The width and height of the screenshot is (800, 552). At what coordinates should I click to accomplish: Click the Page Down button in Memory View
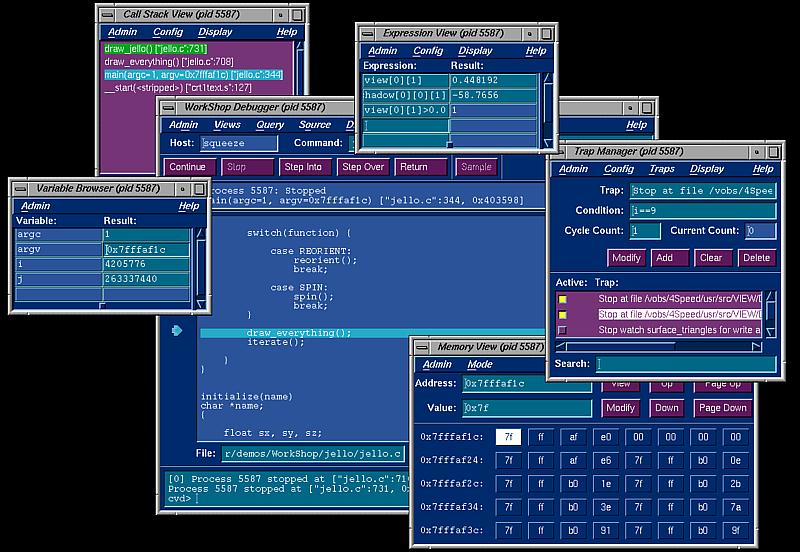click(x=722, y=408)
